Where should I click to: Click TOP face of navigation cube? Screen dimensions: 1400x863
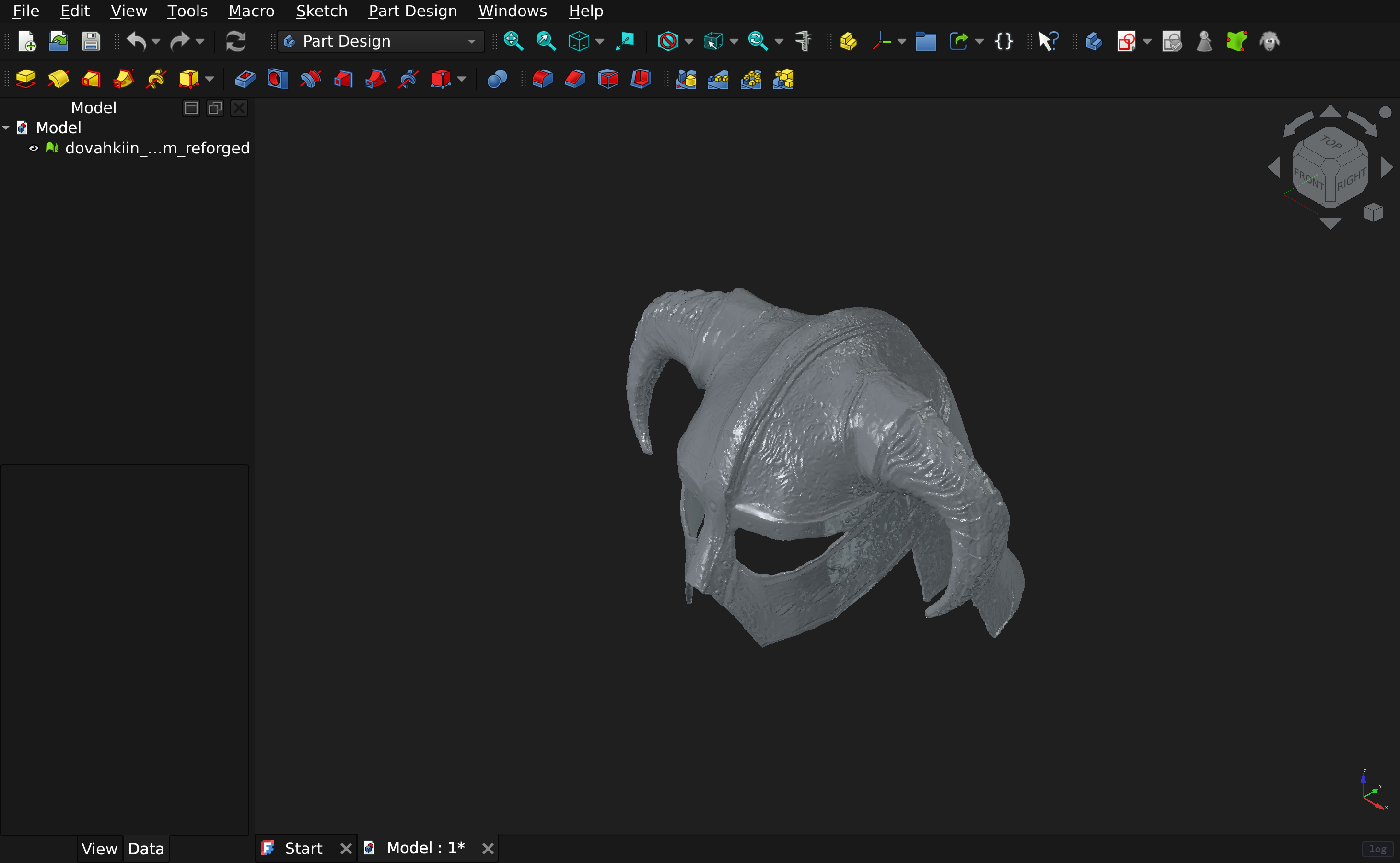1331,141
